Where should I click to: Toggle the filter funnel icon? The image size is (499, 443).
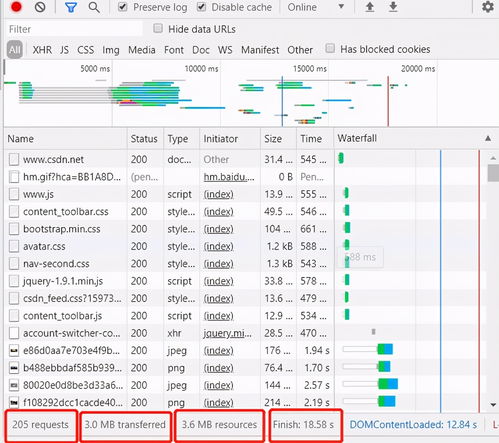pos(71,7)
